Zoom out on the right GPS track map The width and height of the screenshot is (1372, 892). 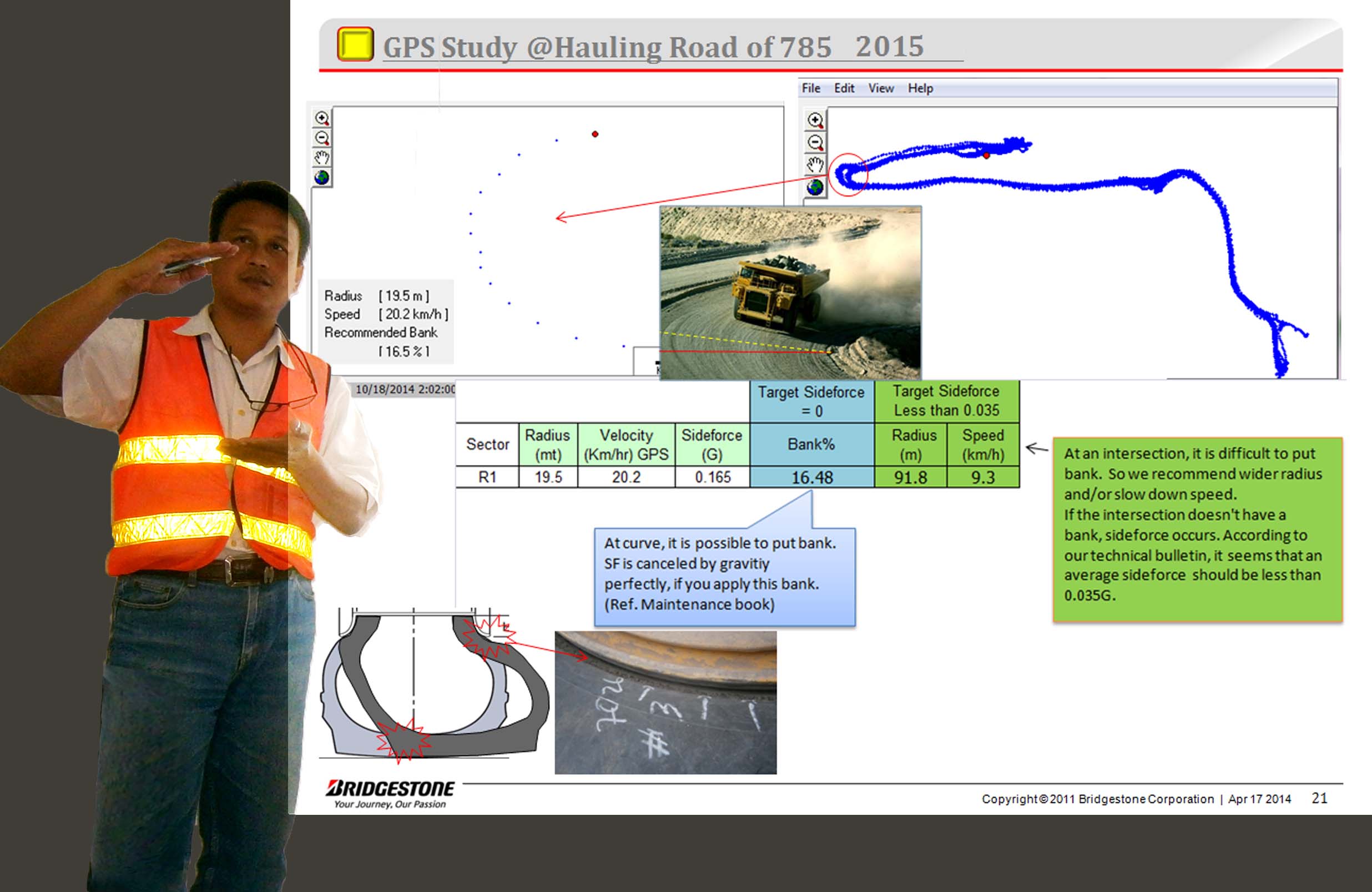(814, 142)
